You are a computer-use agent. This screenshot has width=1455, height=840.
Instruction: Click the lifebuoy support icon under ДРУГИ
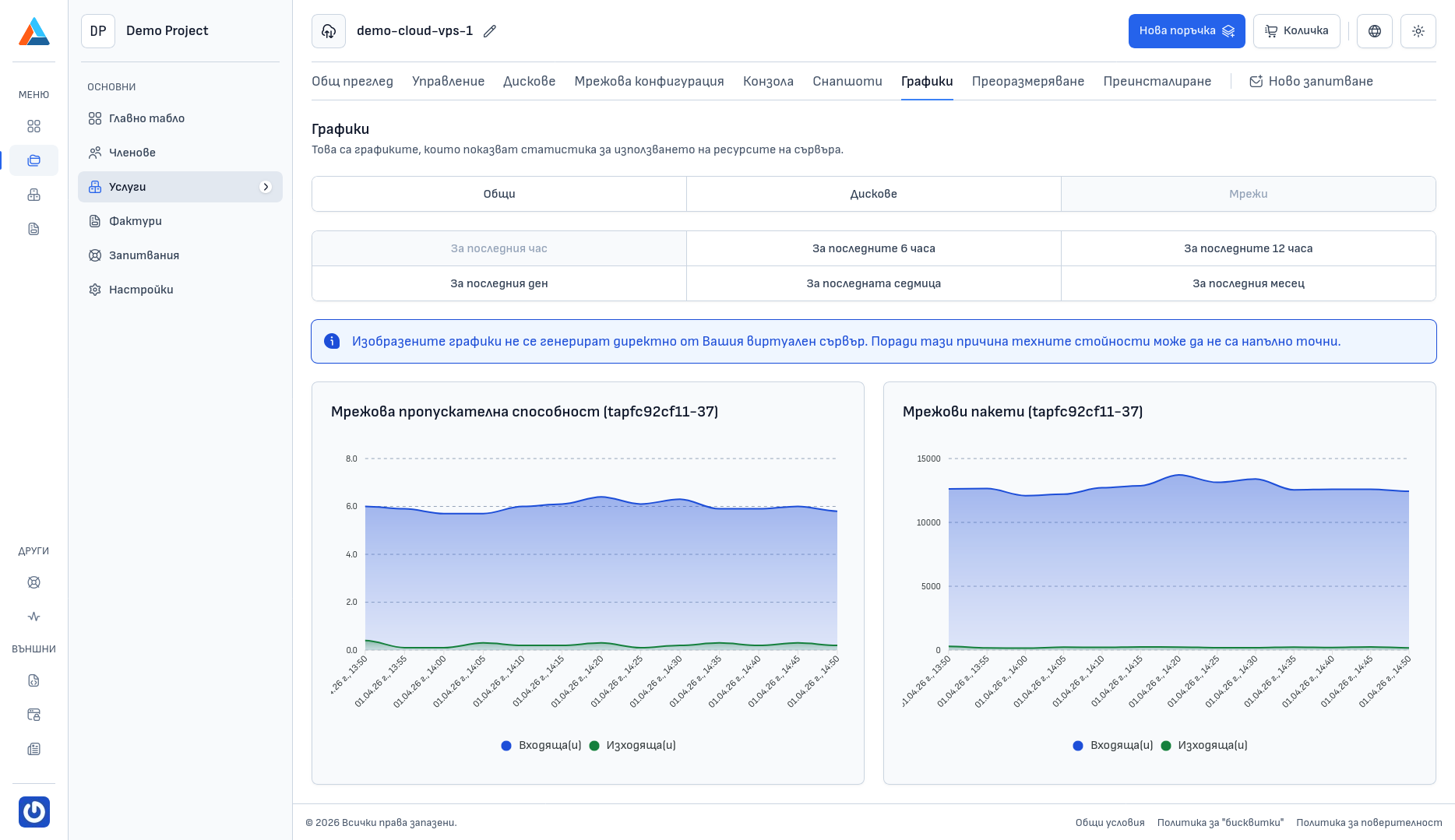point(33,582)
